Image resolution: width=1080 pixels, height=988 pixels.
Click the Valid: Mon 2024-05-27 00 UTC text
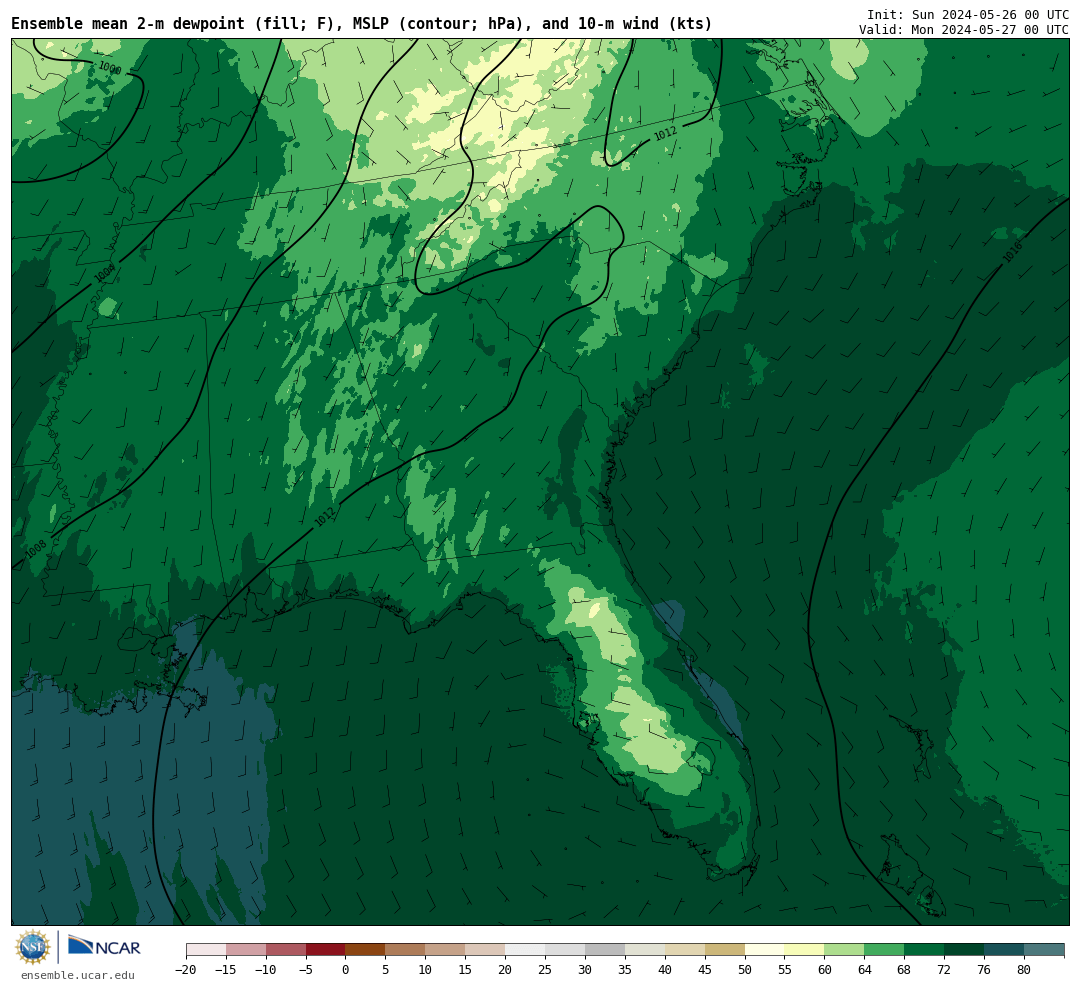pos(964,30)
